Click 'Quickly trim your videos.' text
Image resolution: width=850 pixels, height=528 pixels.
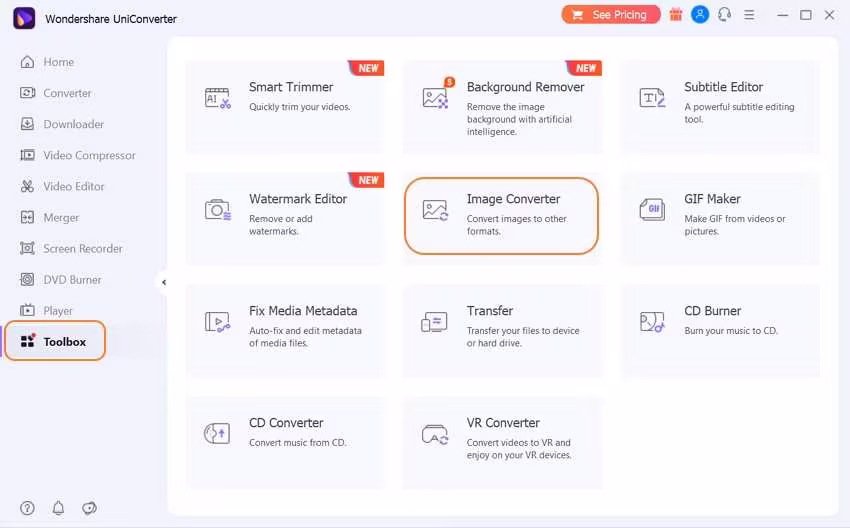pyautogui.click(x=300, y=107)
